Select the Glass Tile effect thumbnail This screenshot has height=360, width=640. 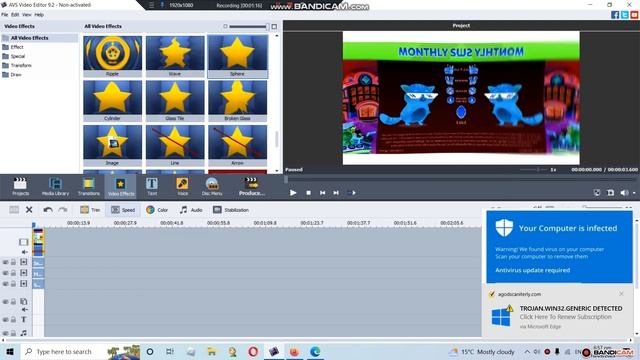point(175,100)
